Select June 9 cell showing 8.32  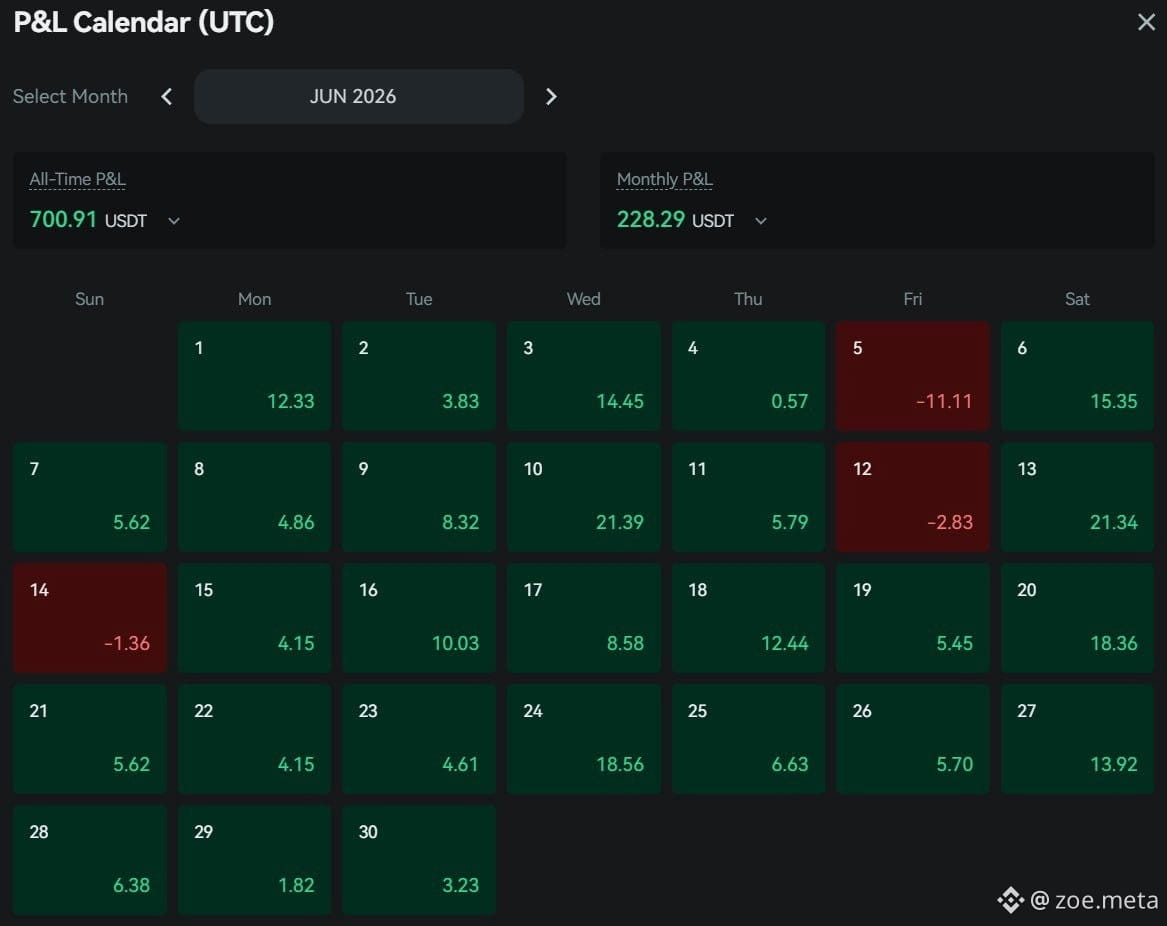419,497
